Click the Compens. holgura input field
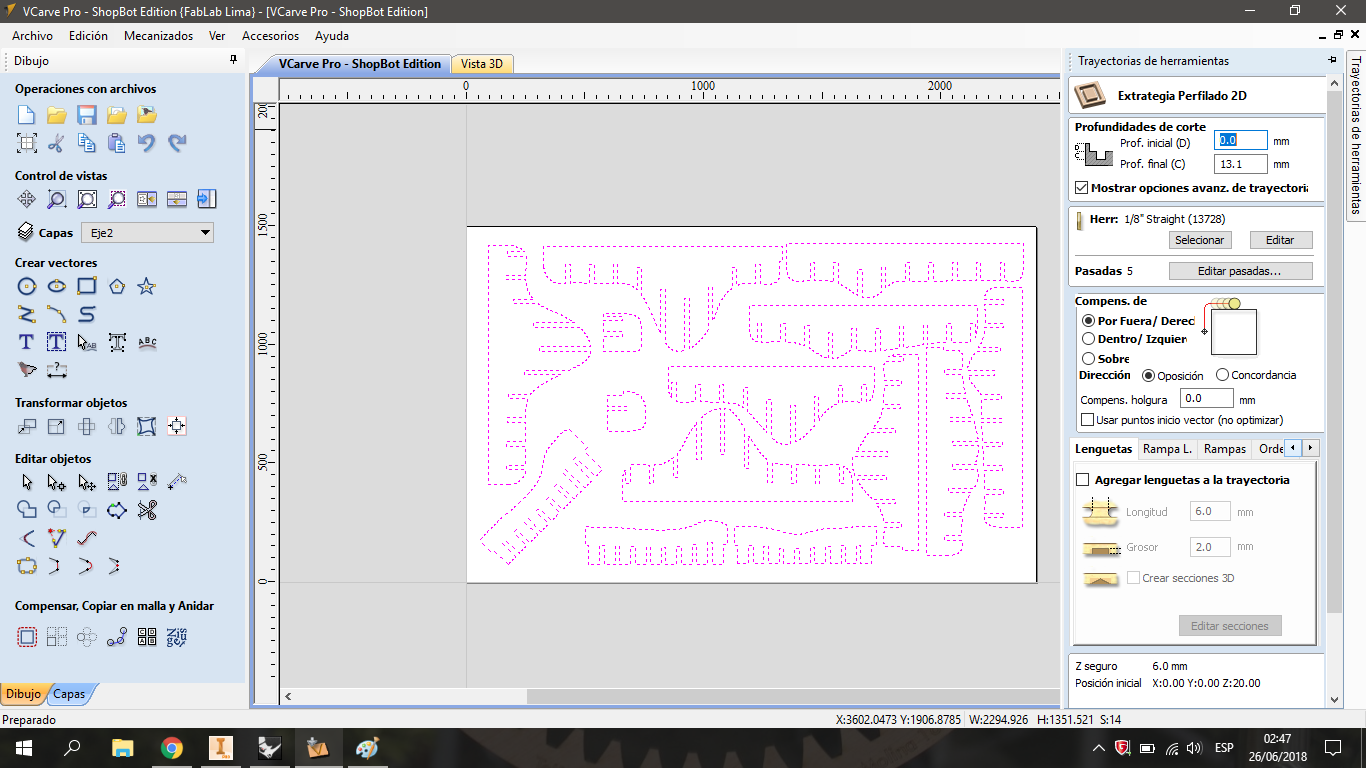Image resolution: width=1366 pixels, height=768 pixels. [x=1206, y=398]
